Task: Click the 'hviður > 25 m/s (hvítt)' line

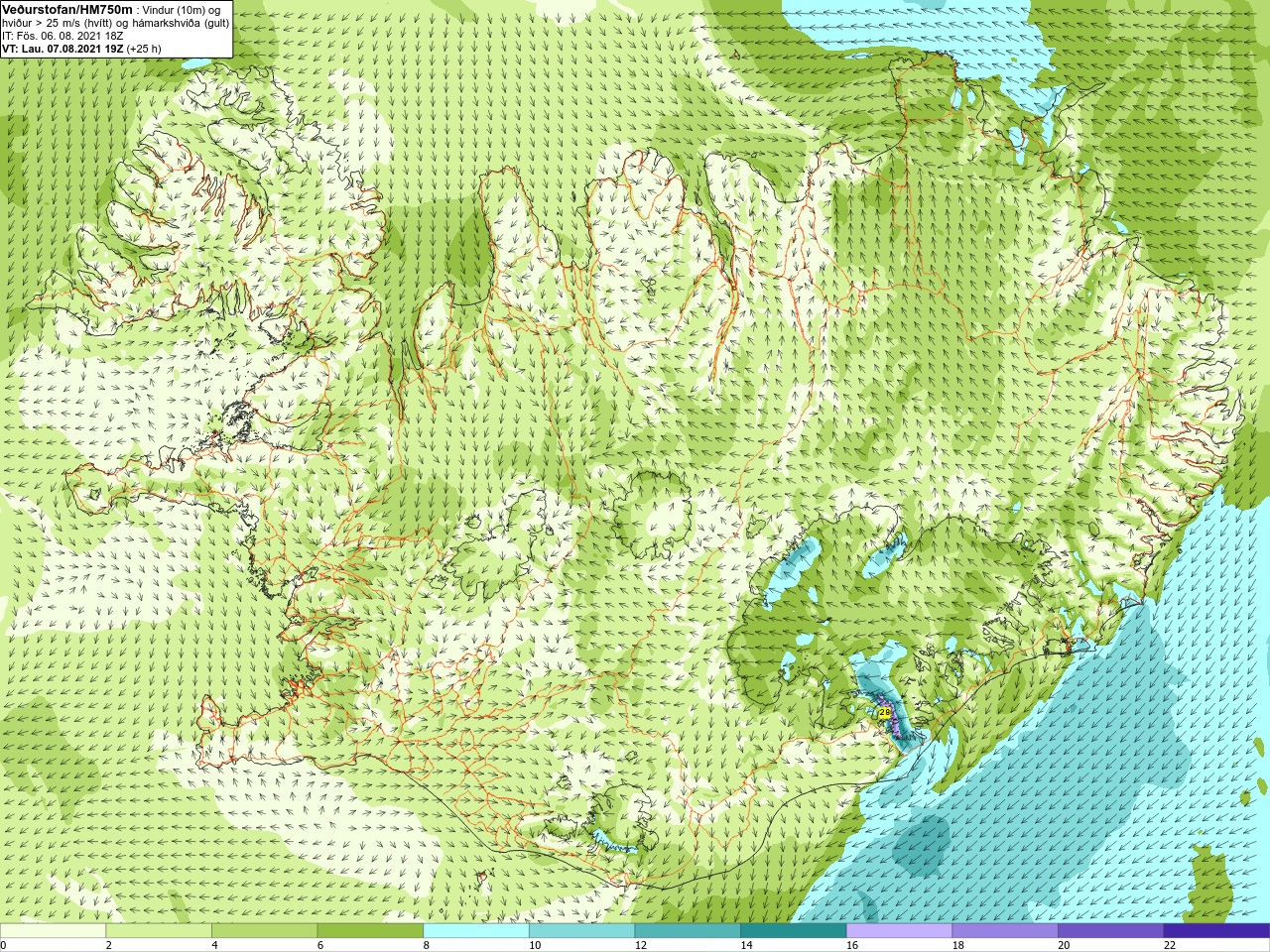Action: [59, 23]
